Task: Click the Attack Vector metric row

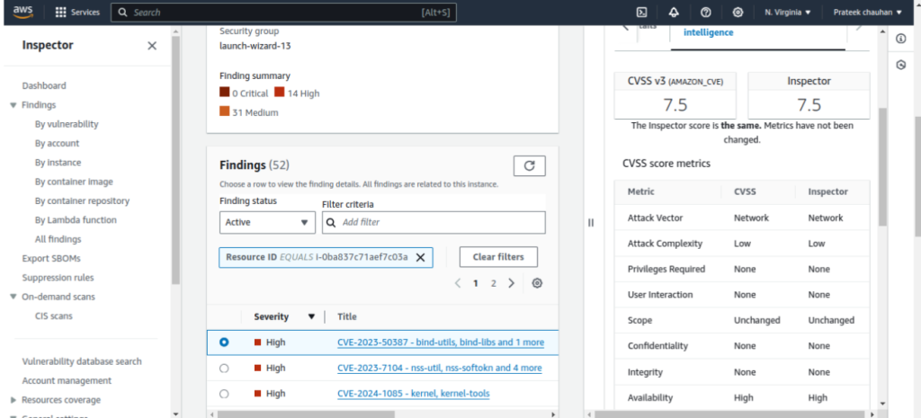Action: coord(742,218)
